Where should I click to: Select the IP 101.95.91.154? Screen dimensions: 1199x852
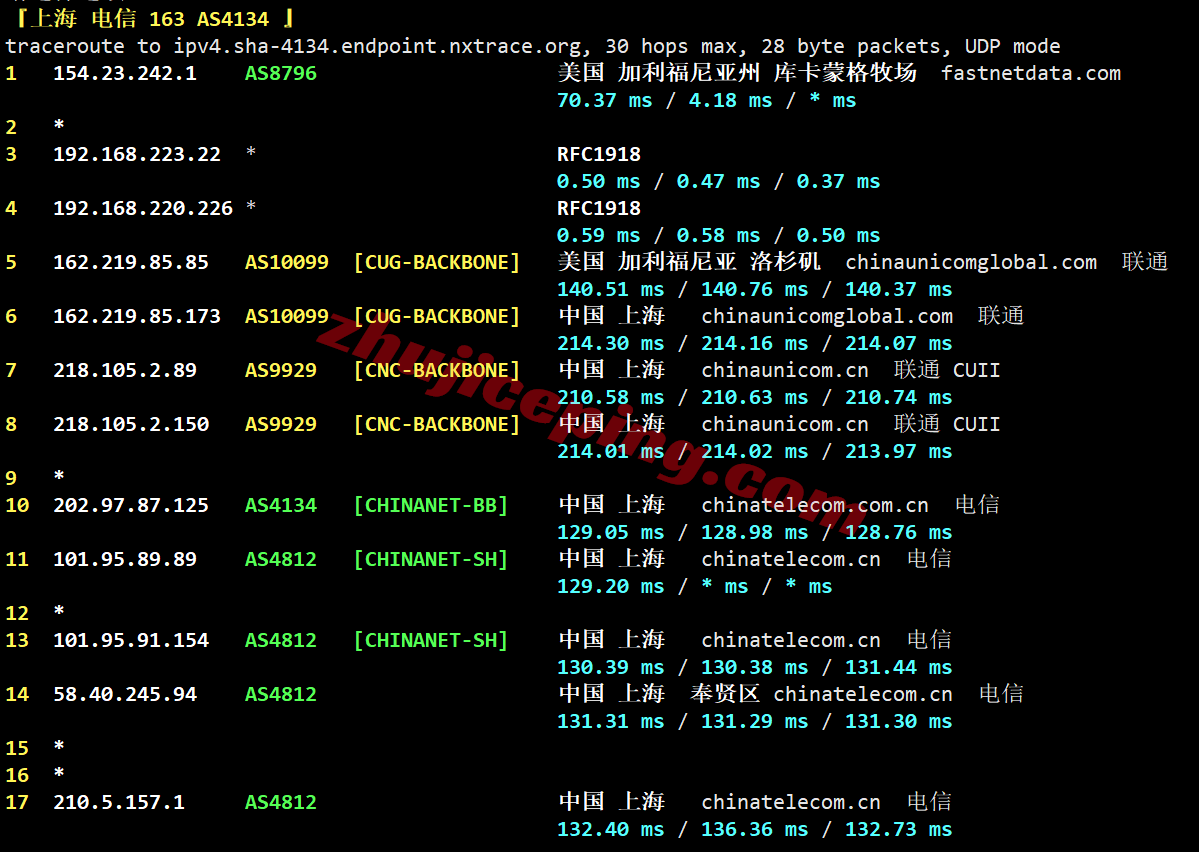[131, 640]
